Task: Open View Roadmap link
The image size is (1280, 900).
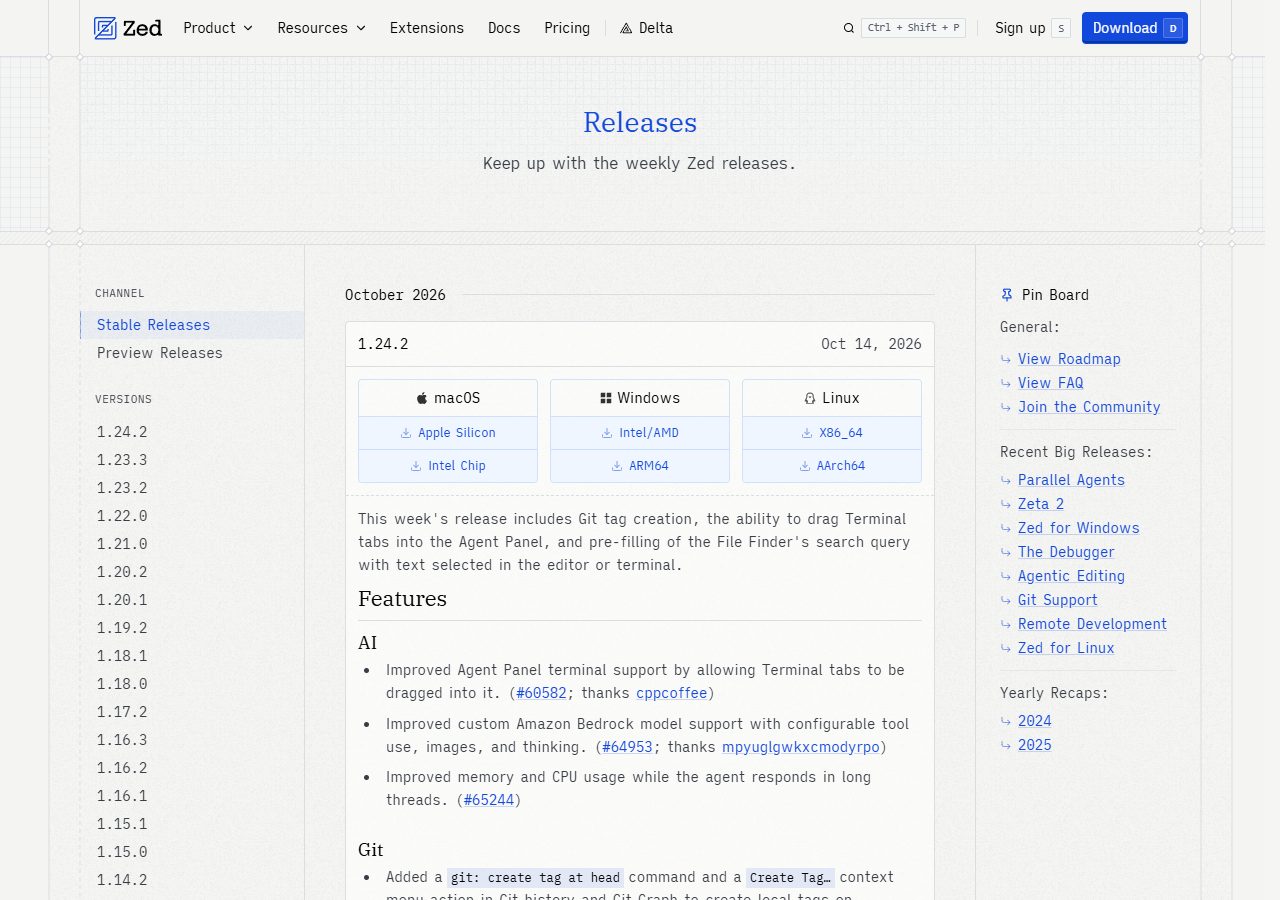Action: (1069, 359)
